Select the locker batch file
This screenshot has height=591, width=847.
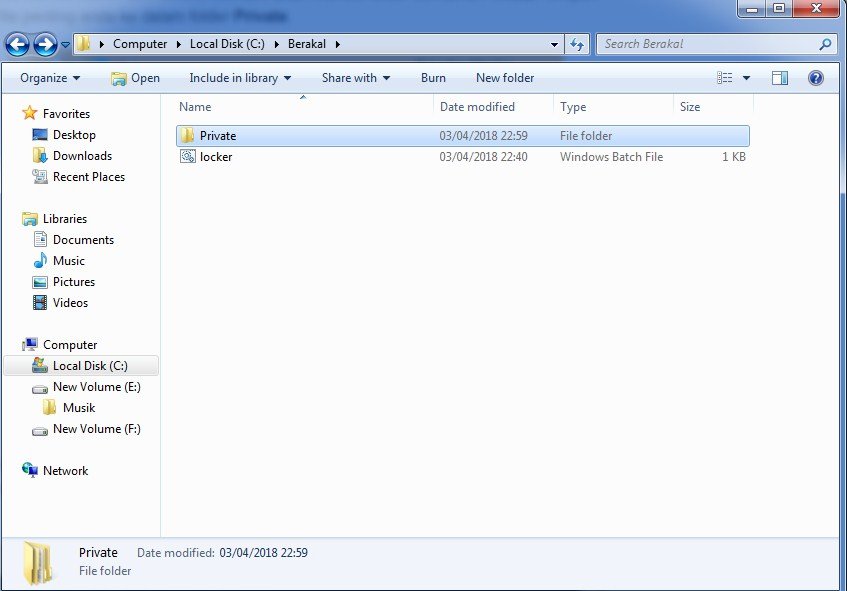tap(462, 157)
